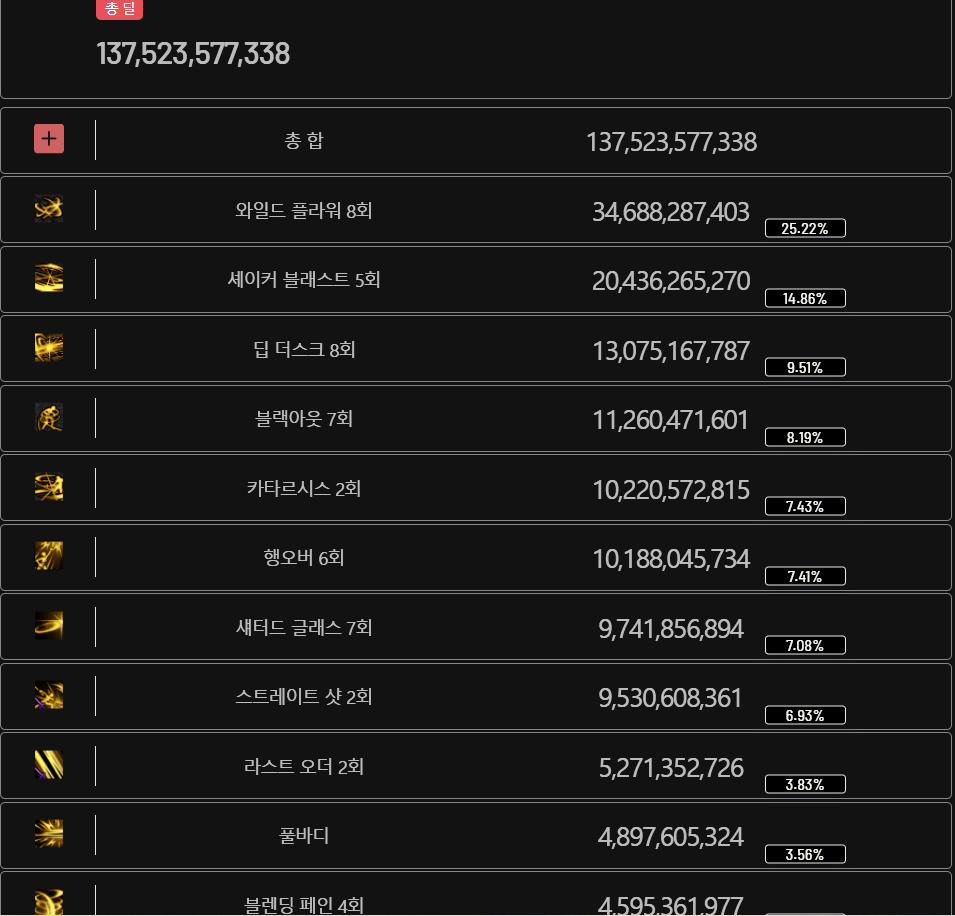This screenshot has height=916, width=955.
Task: Select the 와일드 플라워 8회 skill name
Action: (304, 211)
